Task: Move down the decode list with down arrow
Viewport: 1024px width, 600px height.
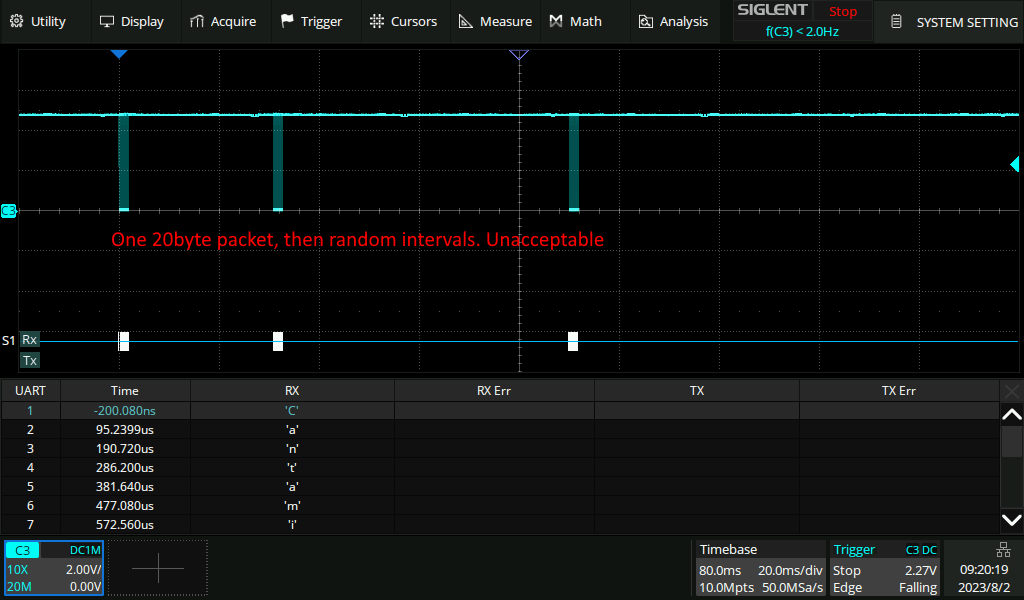Action: click(1012, 520)
